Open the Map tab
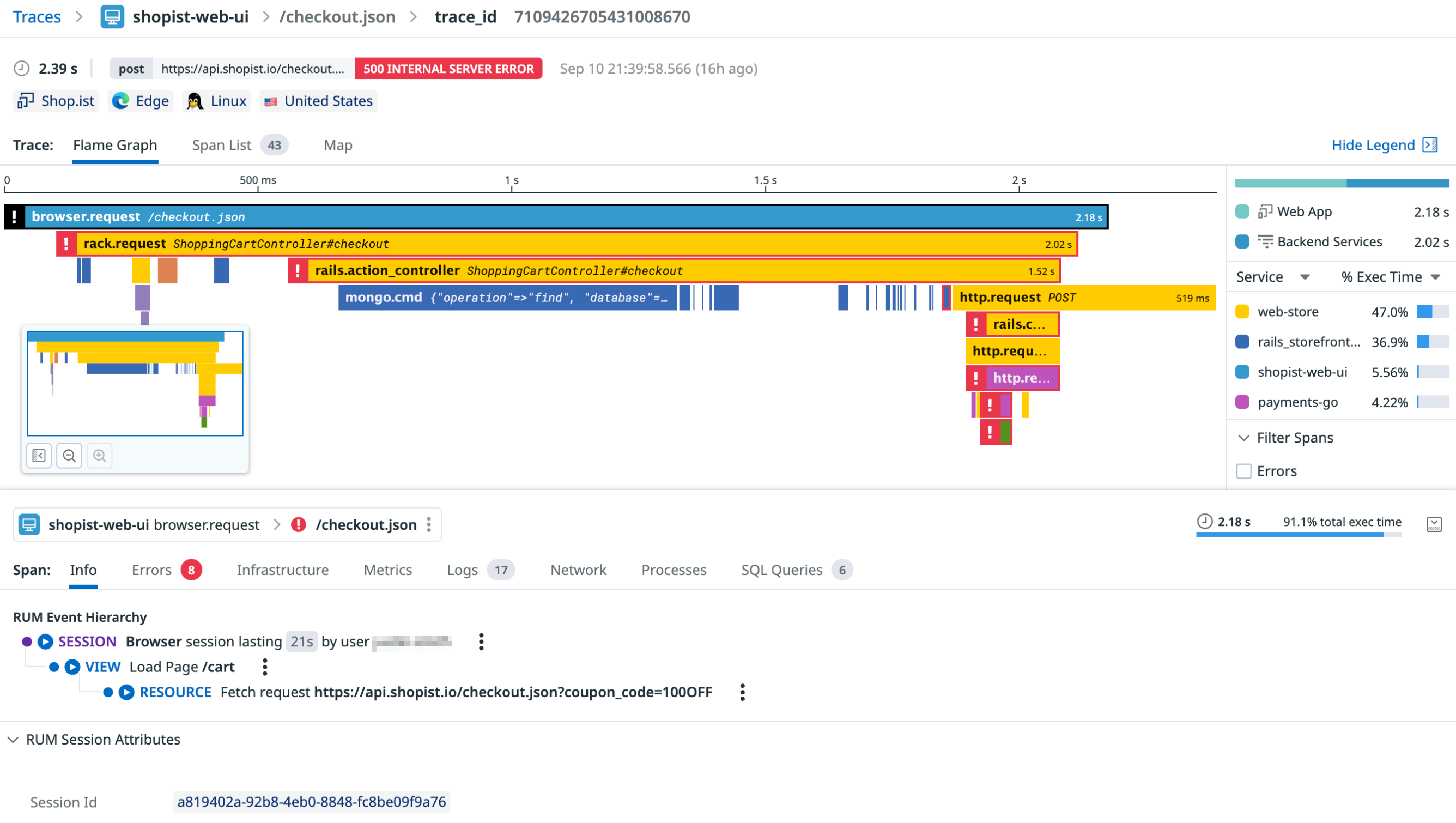The image size is (1456, 823). tap(338, 146)
